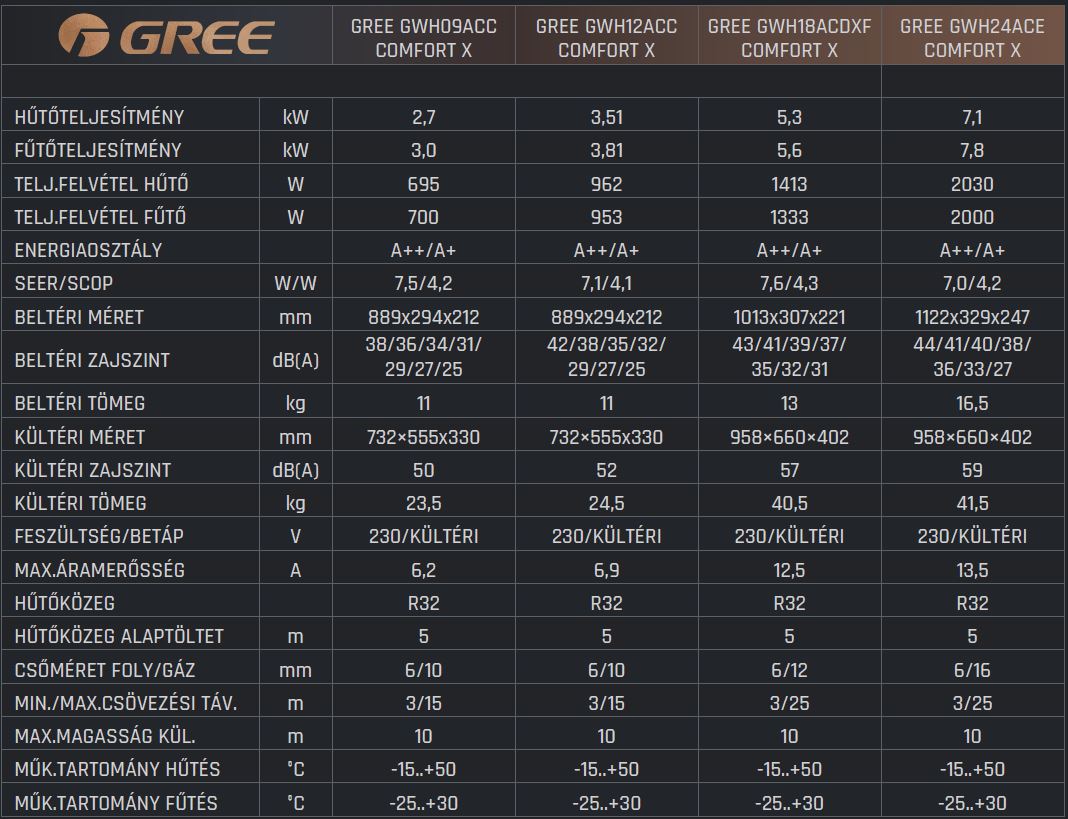The height and width of the screenshot is (819, 1068).
Task: Click the KÜLTÉRI ZAJSZINT row label
Action: (x=93, y=470)
